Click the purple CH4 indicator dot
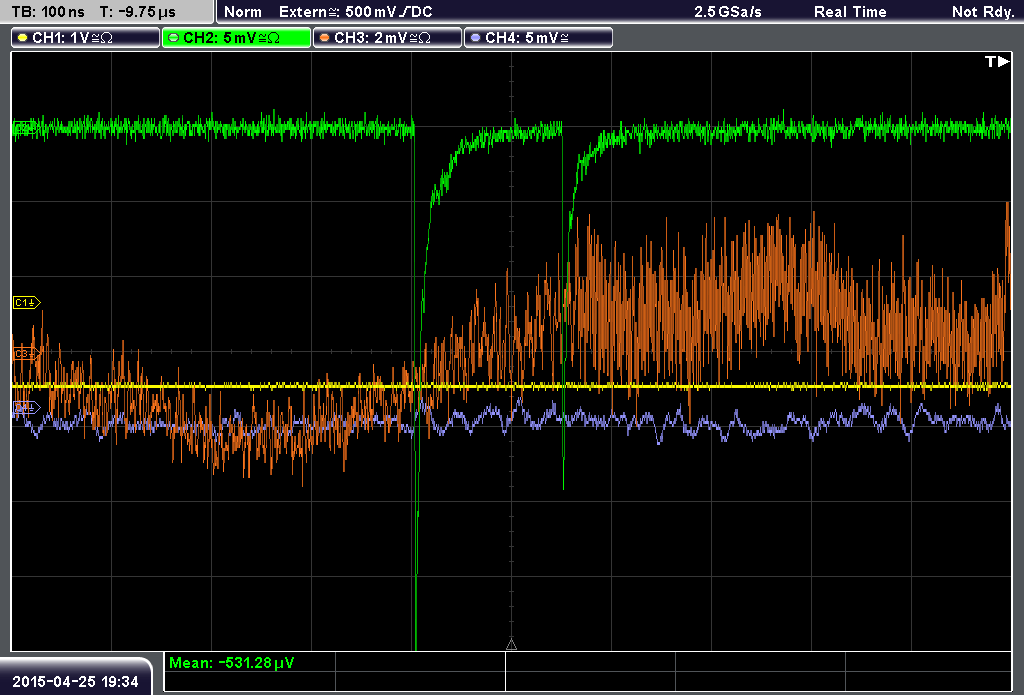1024x695 pixels. click(x=475, y=38)
